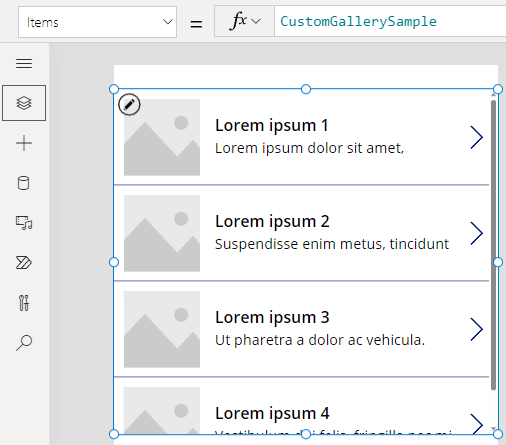Select the Lorem ipsum 2 image placeholder

coord(162,233)
